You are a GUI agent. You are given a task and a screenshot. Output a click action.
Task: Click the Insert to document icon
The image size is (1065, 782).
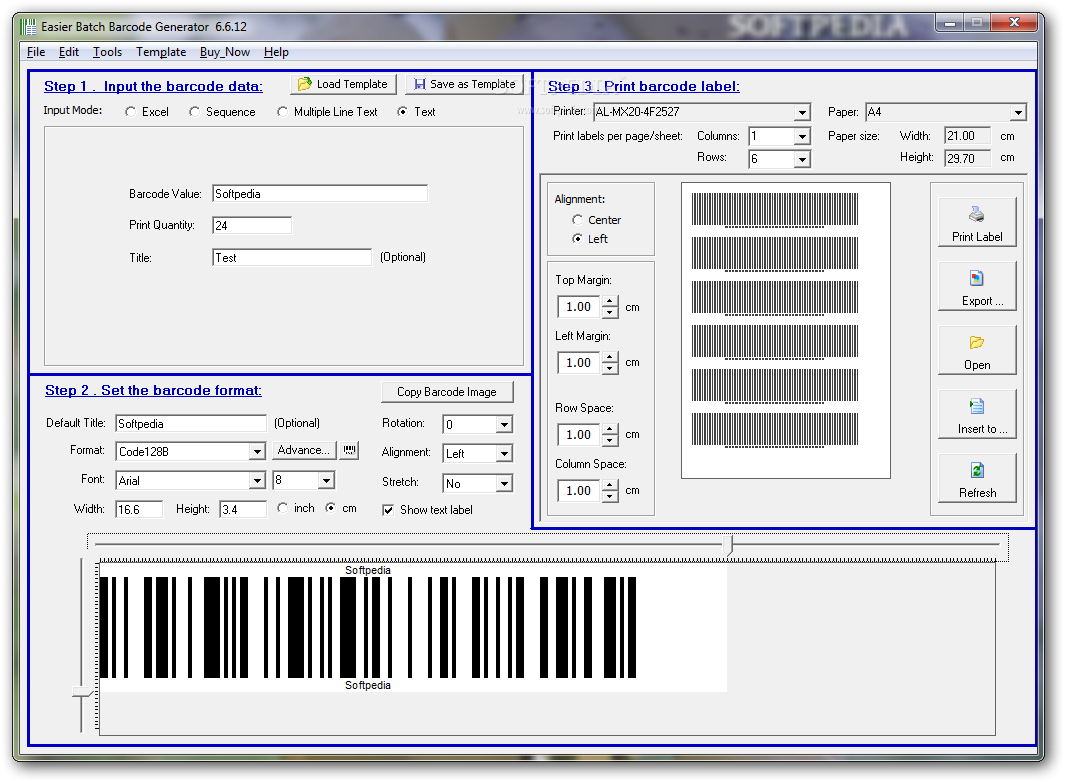977,406
